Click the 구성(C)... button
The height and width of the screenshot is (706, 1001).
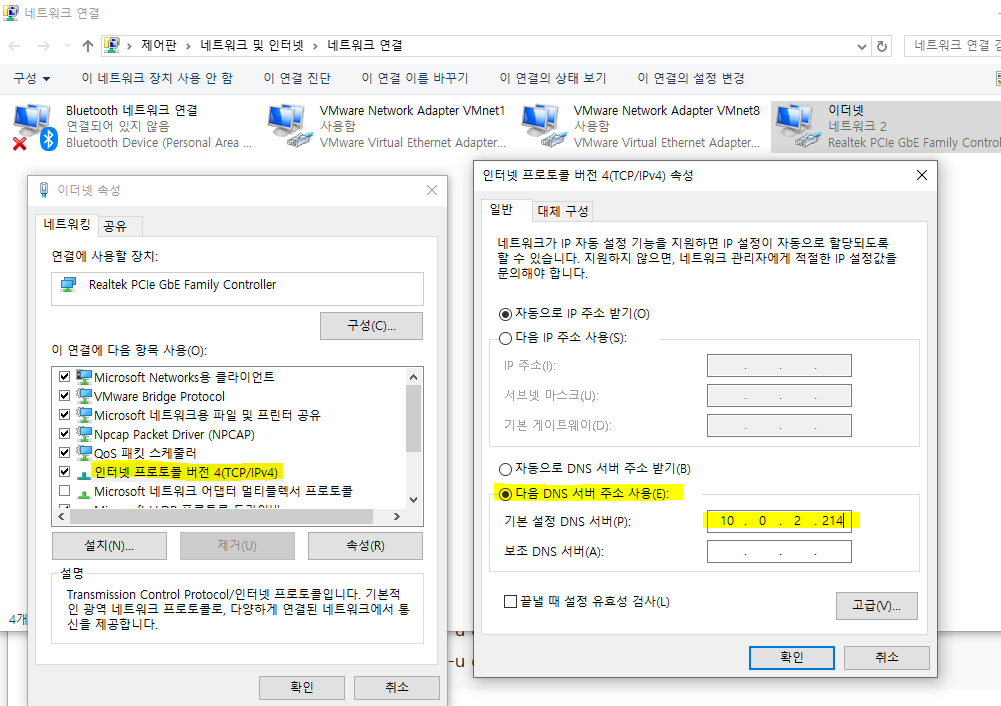pos(371,326)
